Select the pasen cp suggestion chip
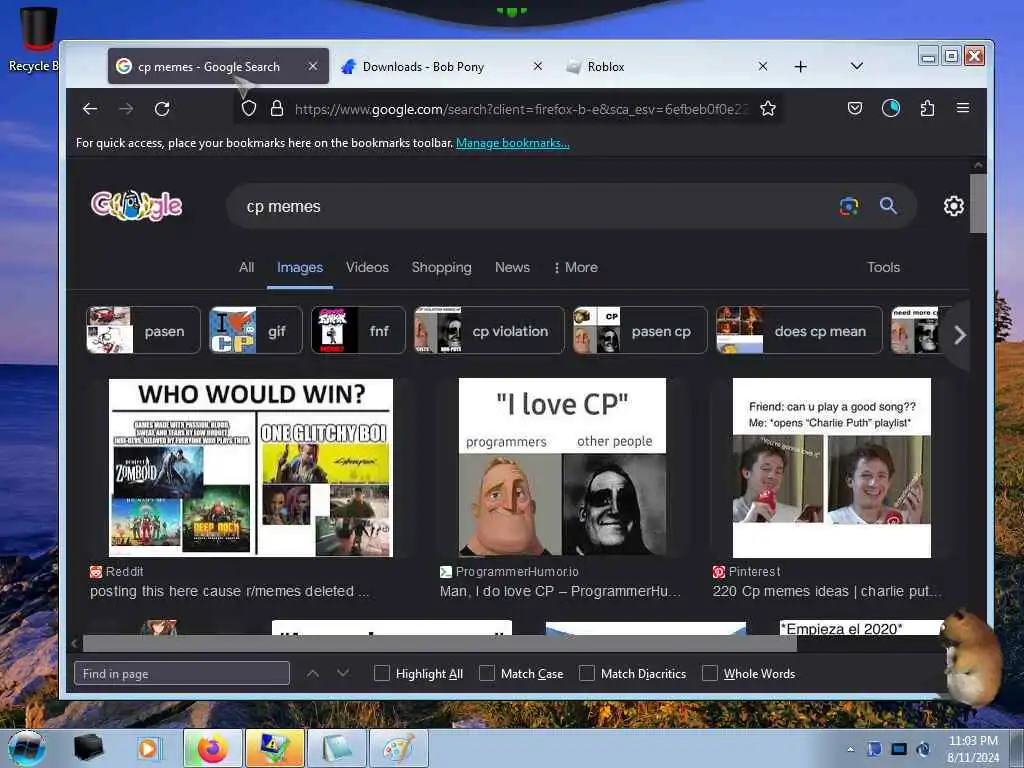This screenshot has width=1024, height=768. point(640,330)
